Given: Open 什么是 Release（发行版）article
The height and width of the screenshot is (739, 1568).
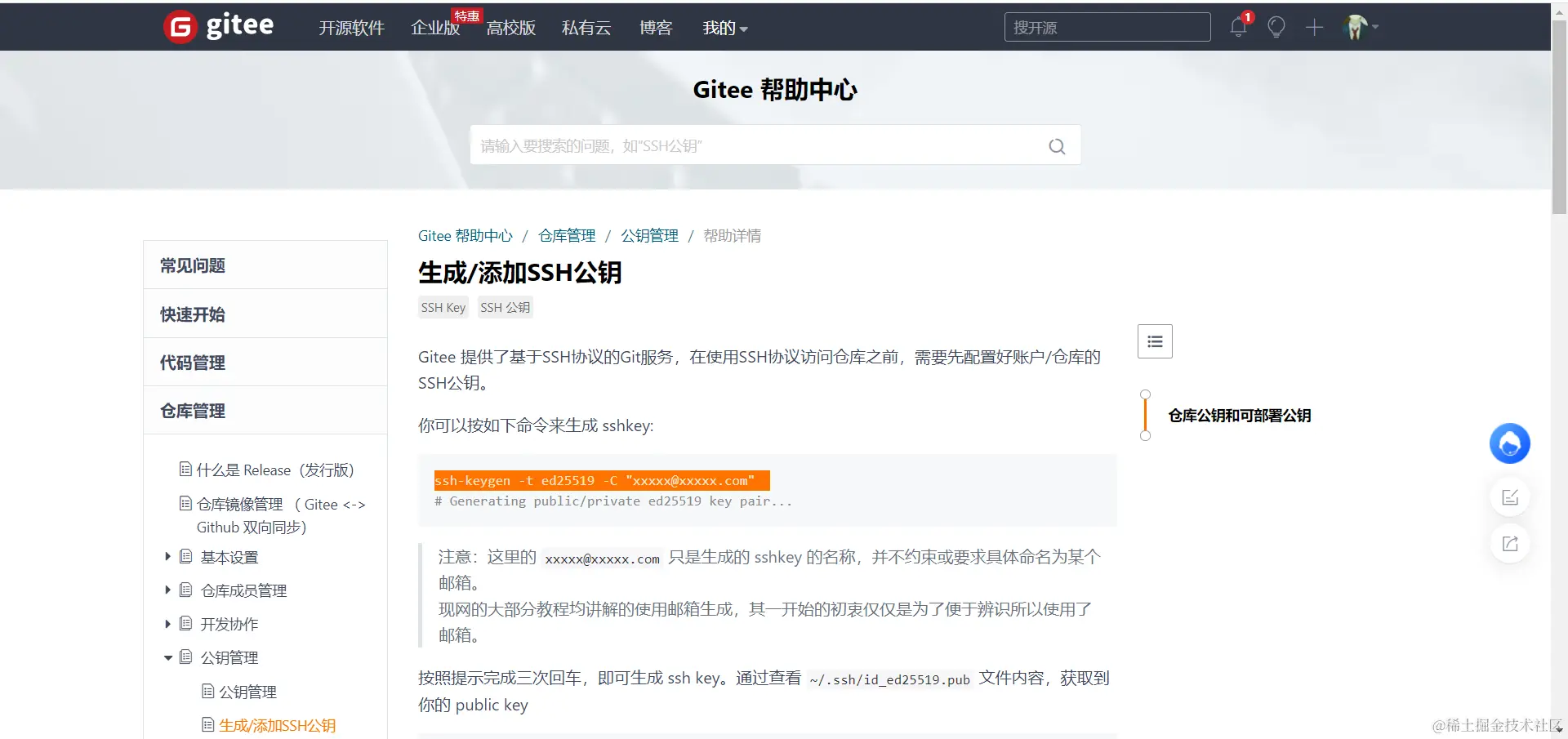Looking at the screenshot, I should (x=275, y=470).
